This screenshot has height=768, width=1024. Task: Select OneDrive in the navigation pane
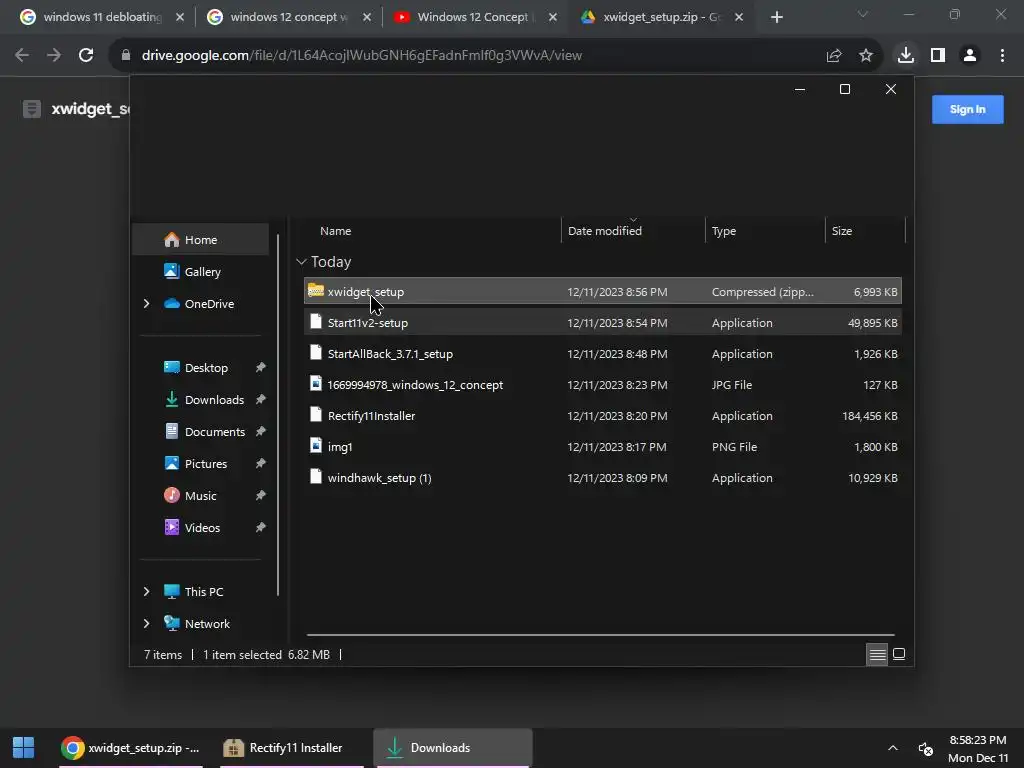tap(208, 304)
